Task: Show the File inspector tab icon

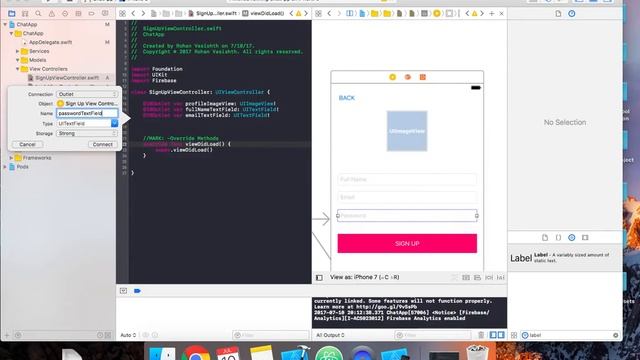Action: pos(558,13)
